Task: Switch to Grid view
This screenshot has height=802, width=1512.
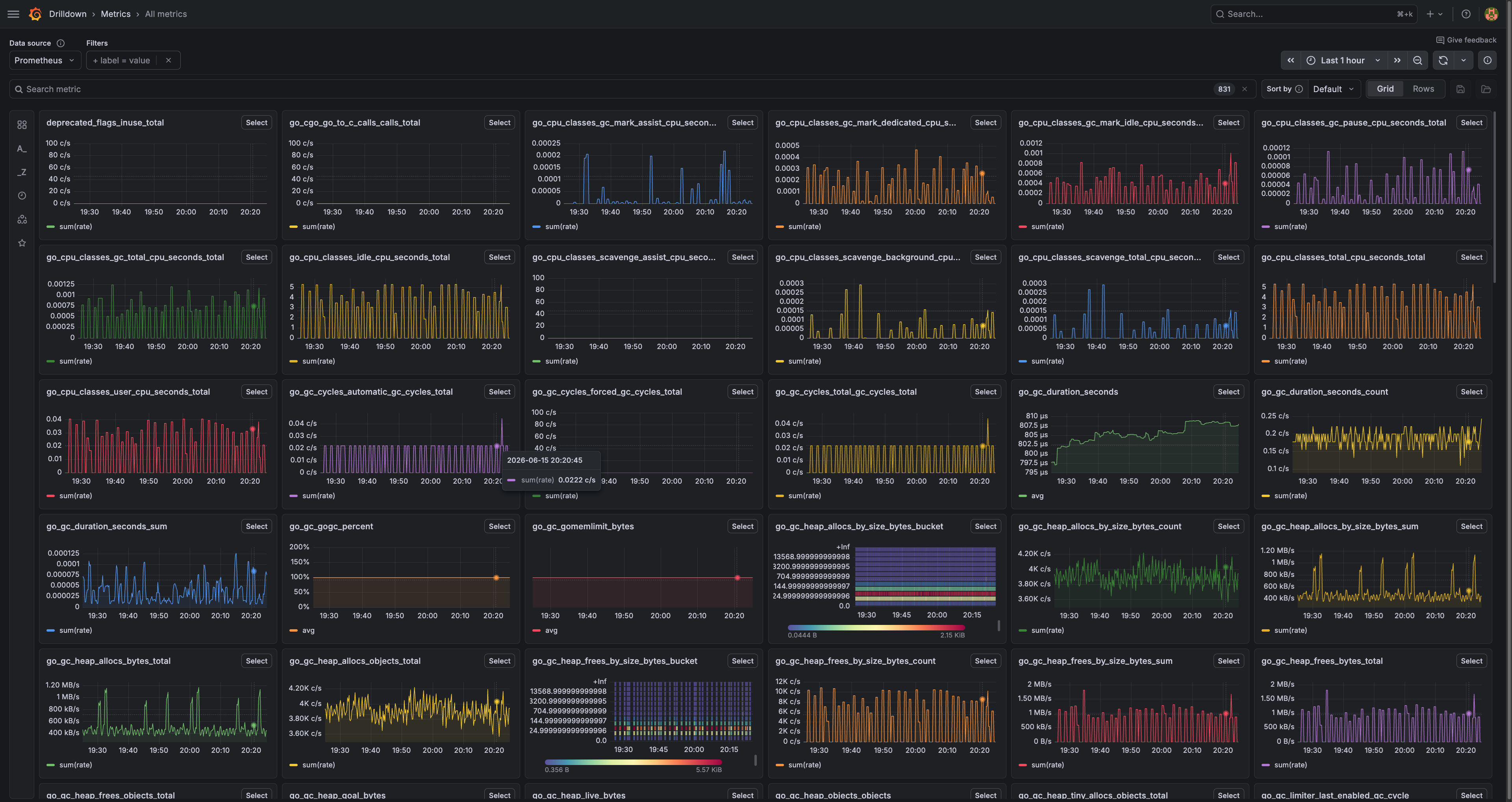Action: click(x=1385, y=89)
